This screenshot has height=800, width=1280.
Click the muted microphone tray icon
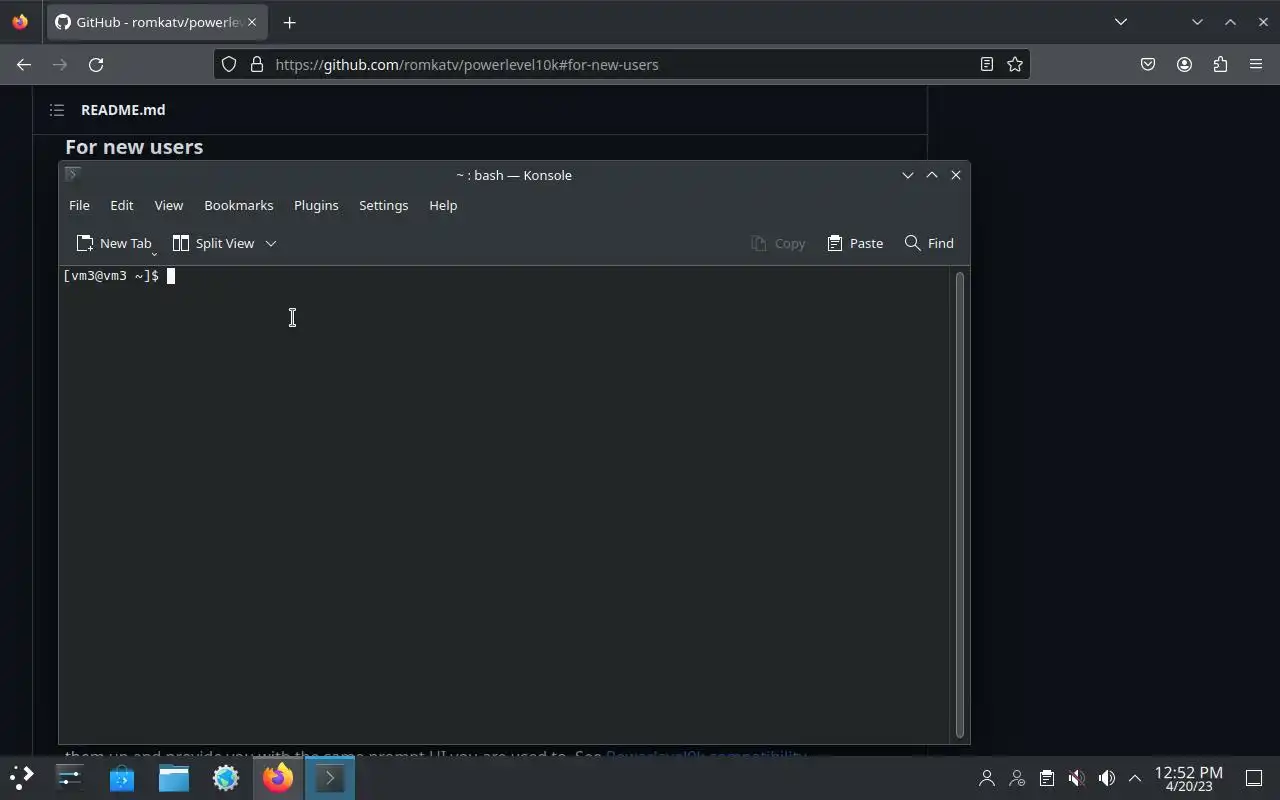tap(1076, 778)
